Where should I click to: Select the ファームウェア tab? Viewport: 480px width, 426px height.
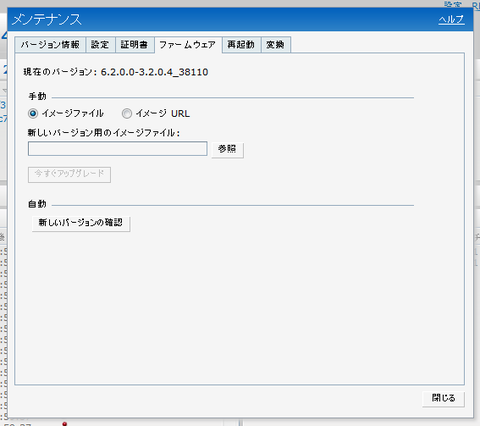188,45
